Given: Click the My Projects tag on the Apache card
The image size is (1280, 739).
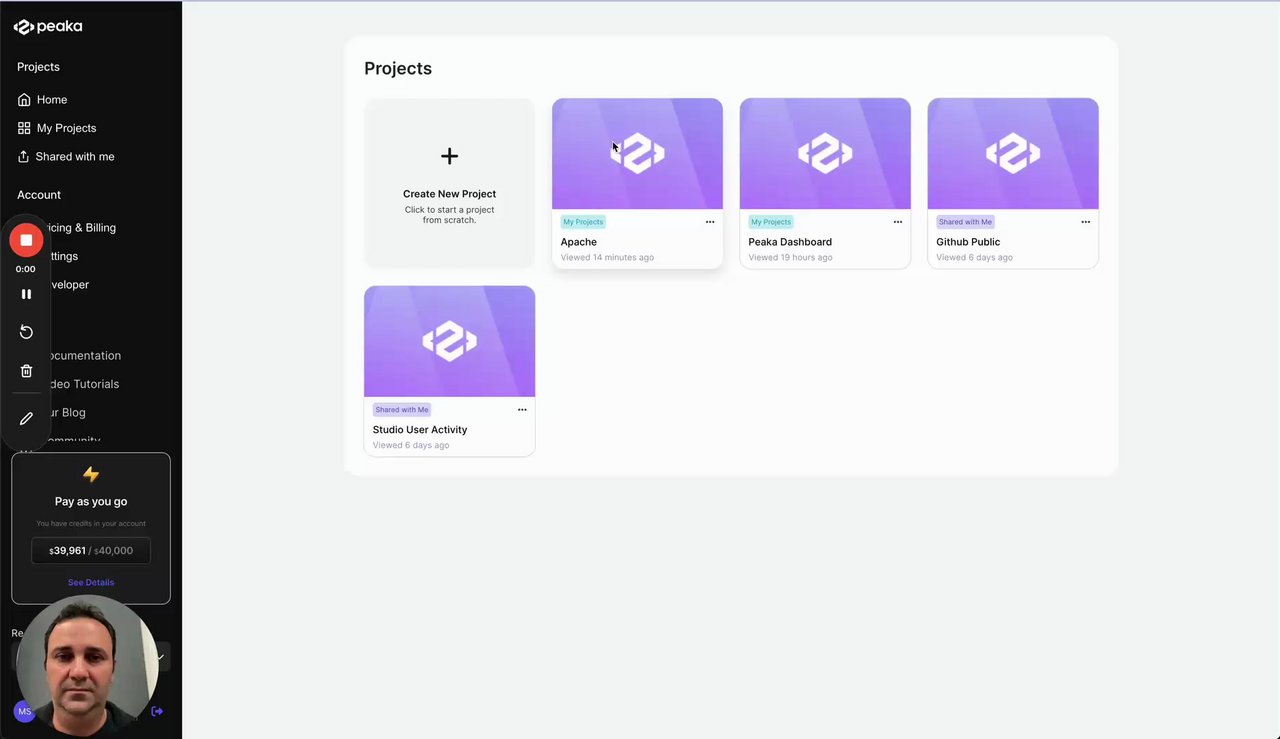Looking at the screenshot, I should tap(583, 222).
